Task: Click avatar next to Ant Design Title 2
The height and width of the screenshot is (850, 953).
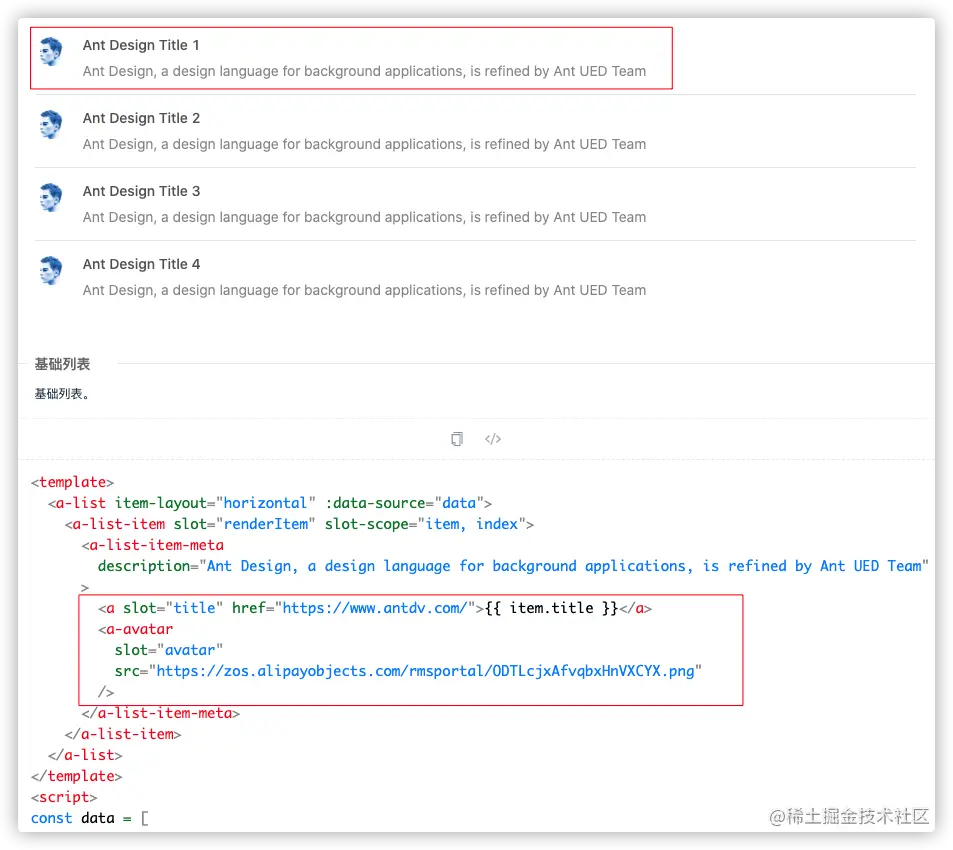Action: point(51,124)
